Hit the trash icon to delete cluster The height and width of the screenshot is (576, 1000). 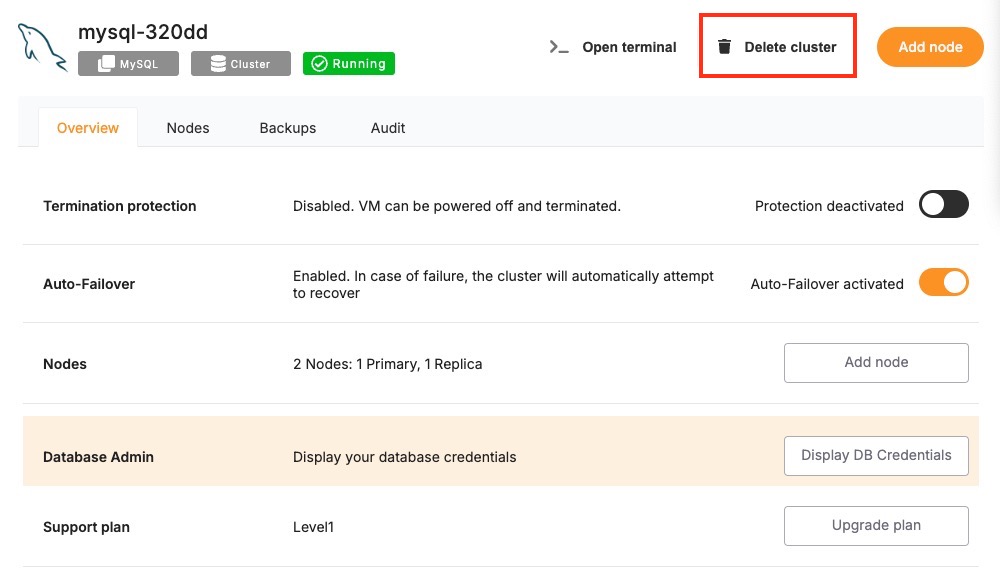coord(725,47)
